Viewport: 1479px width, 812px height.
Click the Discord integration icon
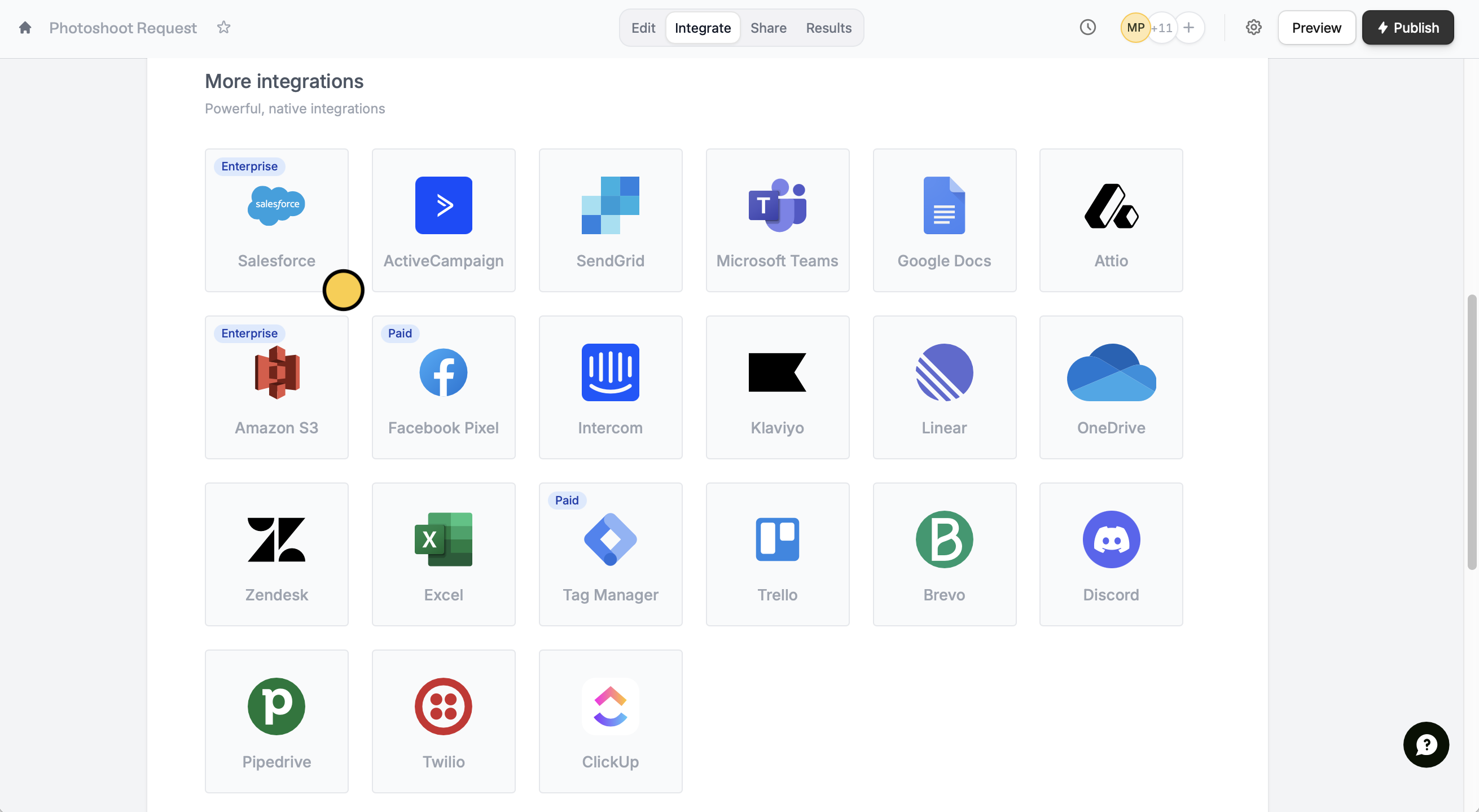pos(1111,539)
